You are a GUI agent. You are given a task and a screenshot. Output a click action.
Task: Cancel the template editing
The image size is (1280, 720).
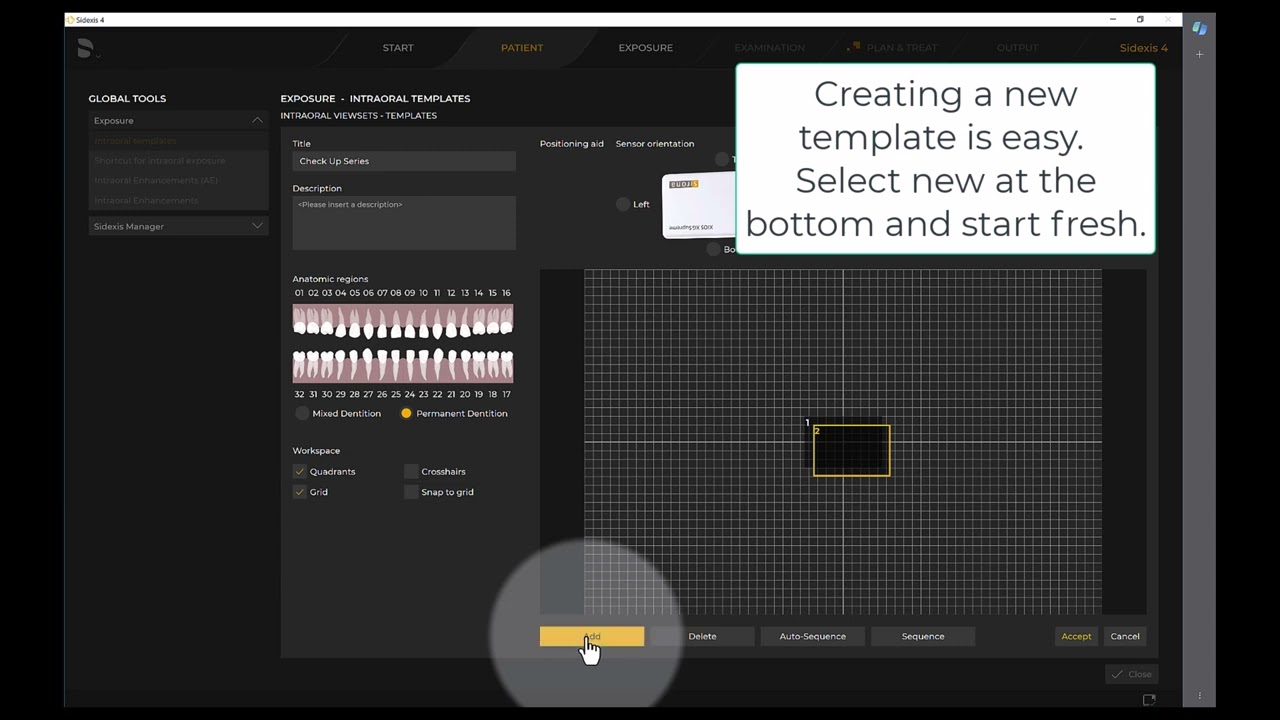1125,636
